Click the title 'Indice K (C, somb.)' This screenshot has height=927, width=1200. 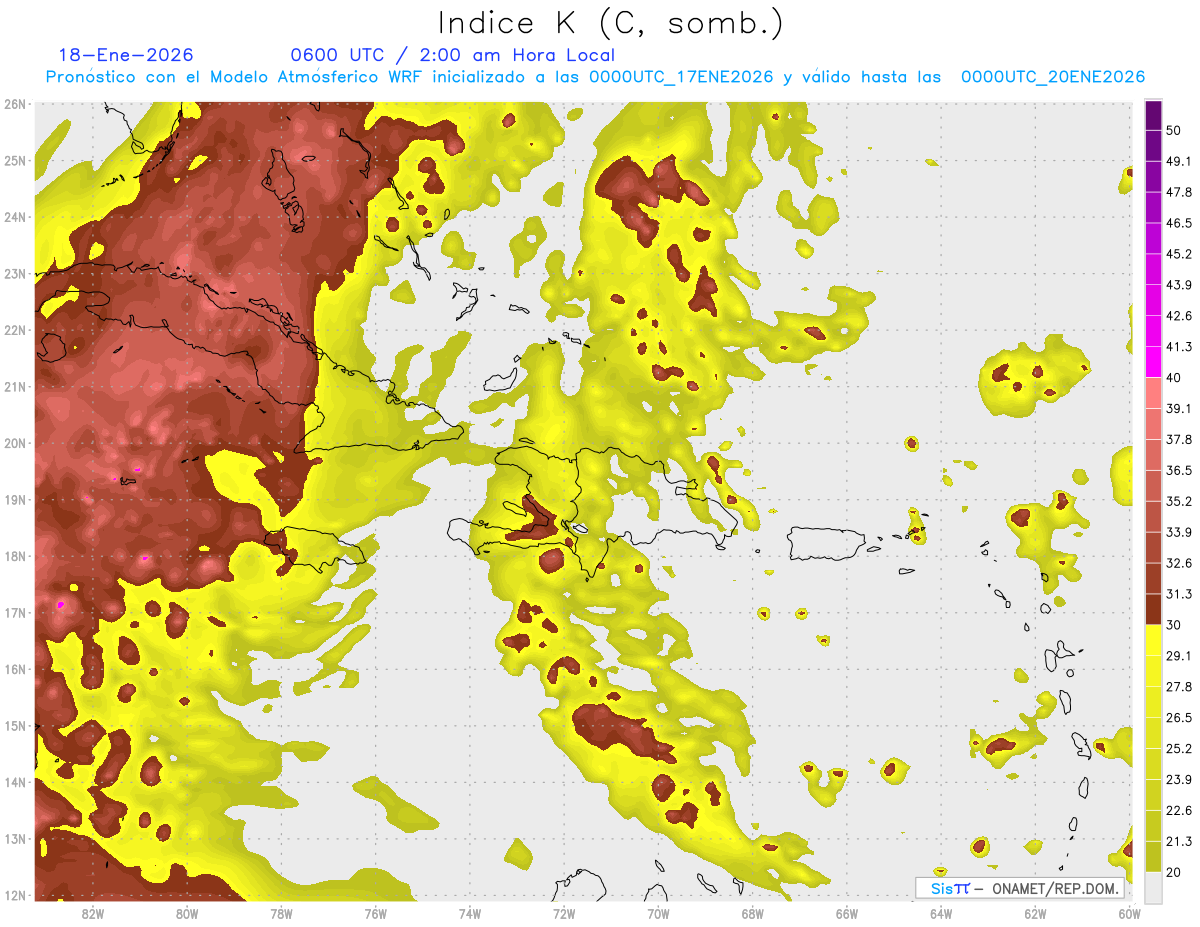(x=610, y=22)
